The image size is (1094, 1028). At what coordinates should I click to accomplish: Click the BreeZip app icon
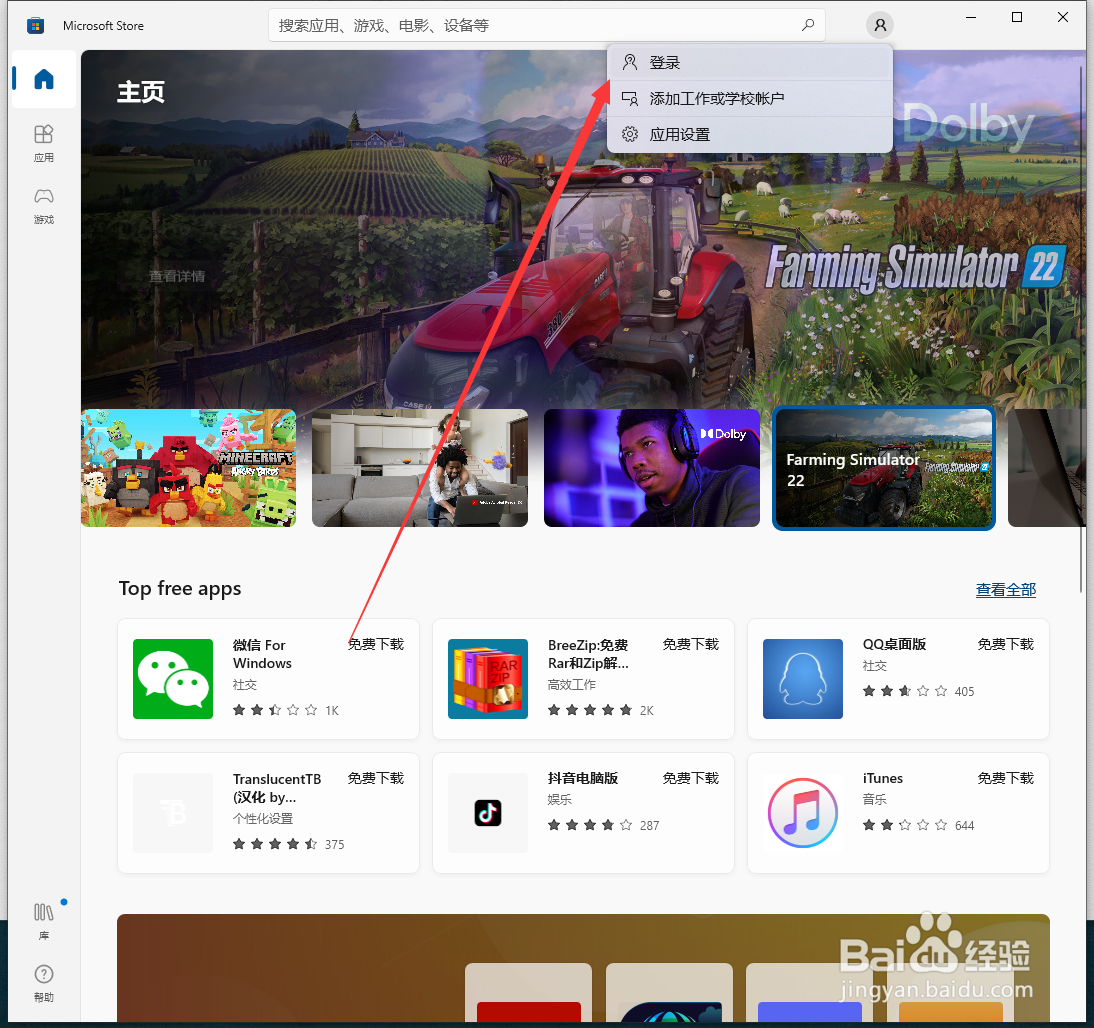click(x=488, y=678)
